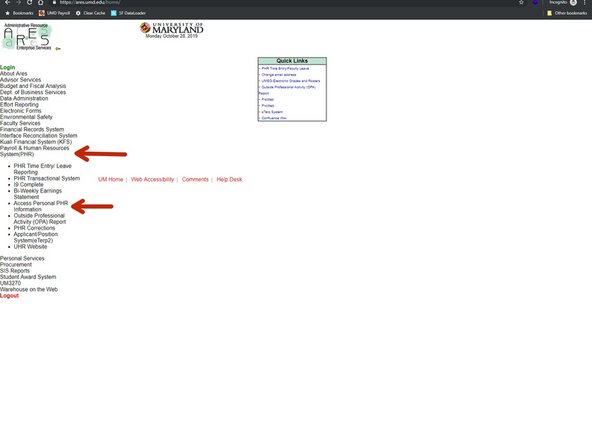
Task: Click the Quick Links panel header
Action: pos(292,61)
